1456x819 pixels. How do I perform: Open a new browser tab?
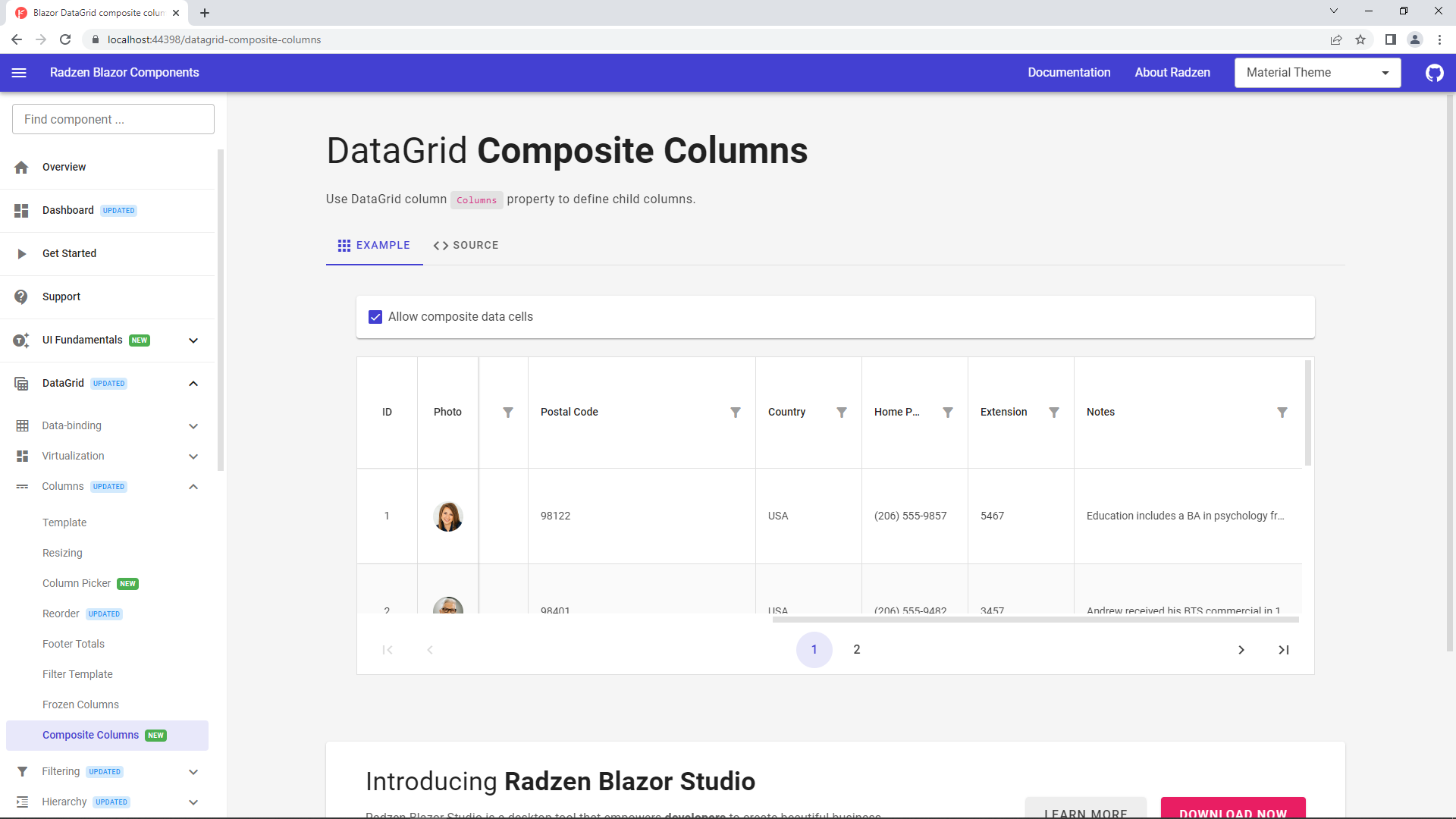click(205, 13)
